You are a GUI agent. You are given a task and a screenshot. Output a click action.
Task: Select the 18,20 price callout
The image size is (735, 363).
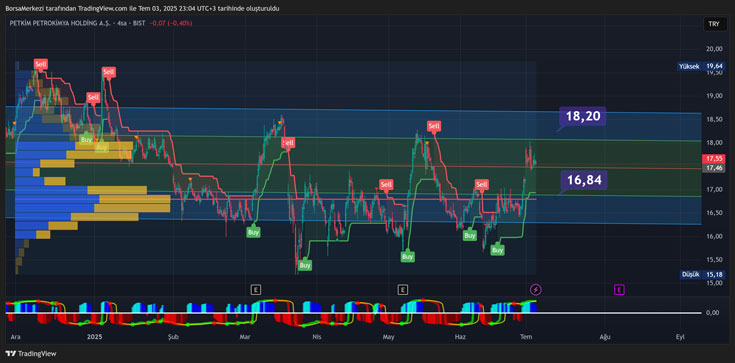[583, 116]
